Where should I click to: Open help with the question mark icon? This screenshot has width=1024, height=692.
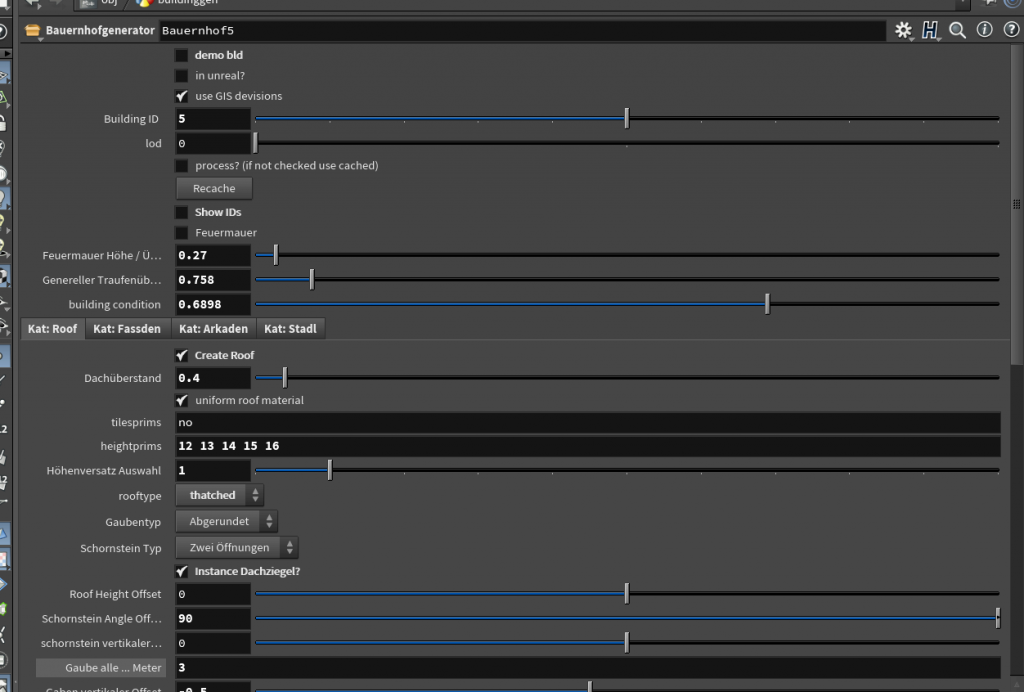click(1011, 31)
